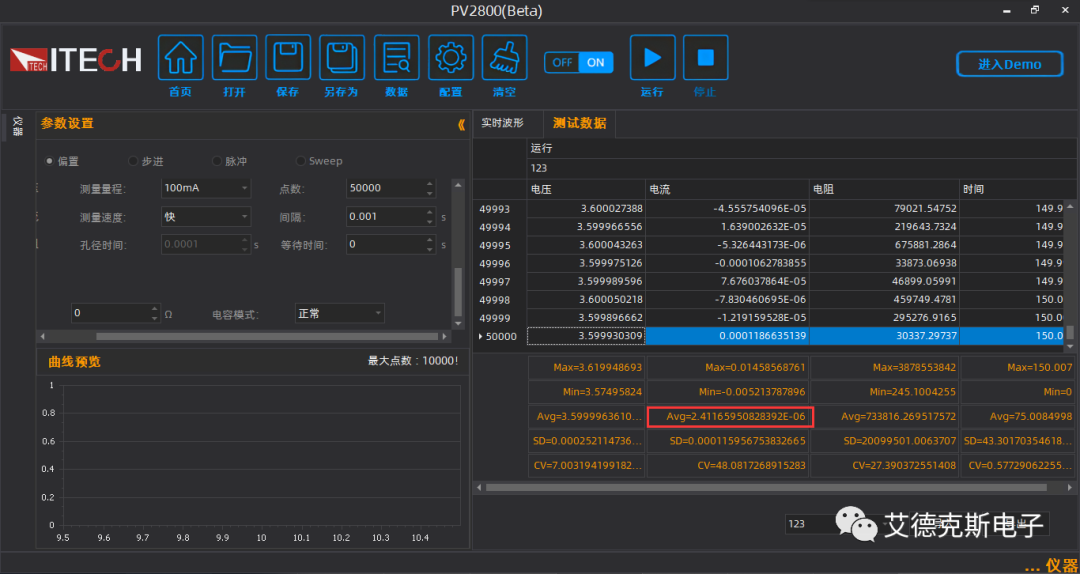Open a file with the 打开 folder icon

(234, 58)
